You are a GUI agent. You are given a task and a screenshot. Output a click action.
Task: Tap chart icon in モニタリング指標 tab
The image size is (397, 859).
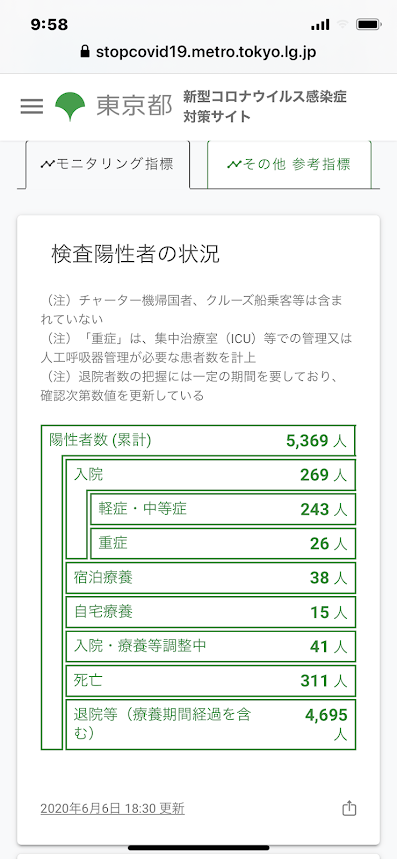(48, 164)
